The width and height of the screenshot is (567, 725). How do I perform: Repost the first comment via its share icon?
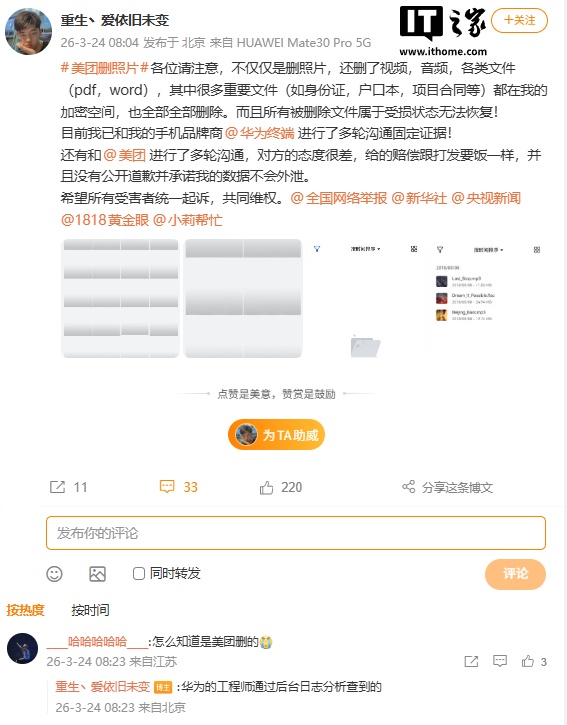point(471,661)
